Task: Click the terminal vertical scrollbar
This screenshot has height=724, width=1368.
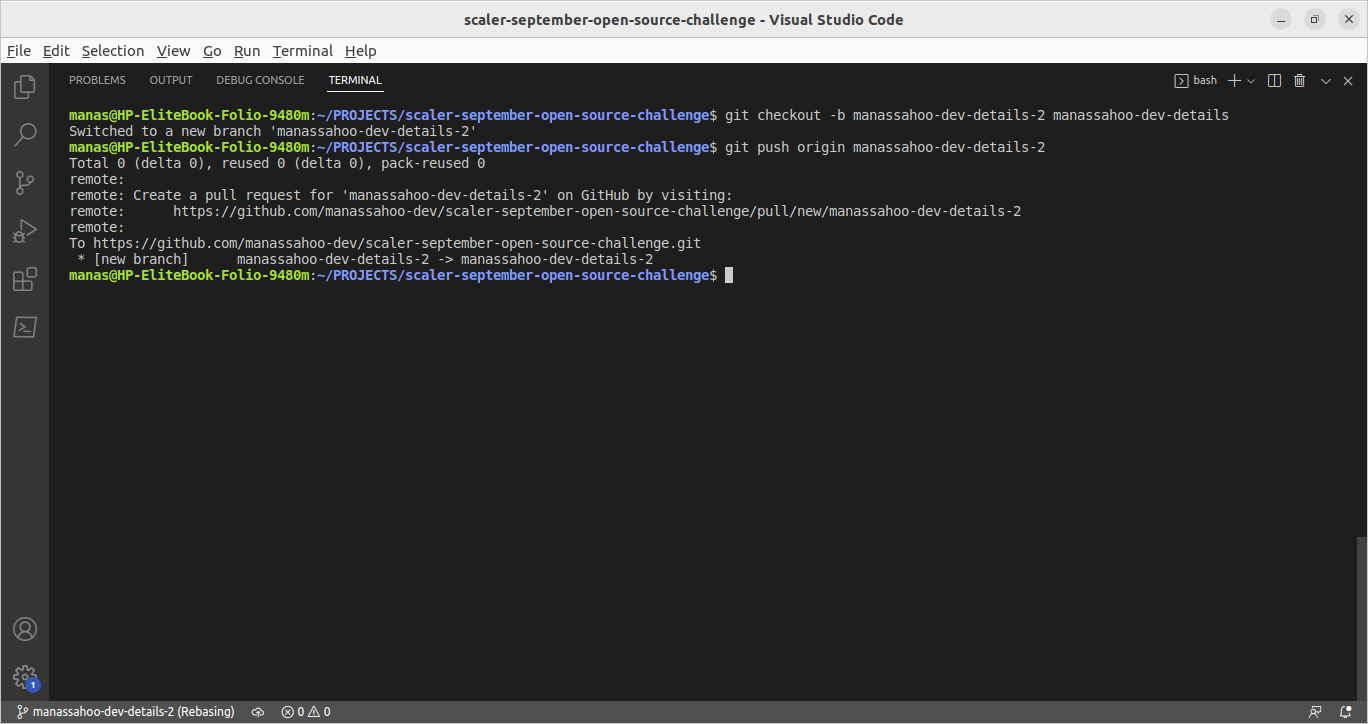Action: click(1361, 617)
